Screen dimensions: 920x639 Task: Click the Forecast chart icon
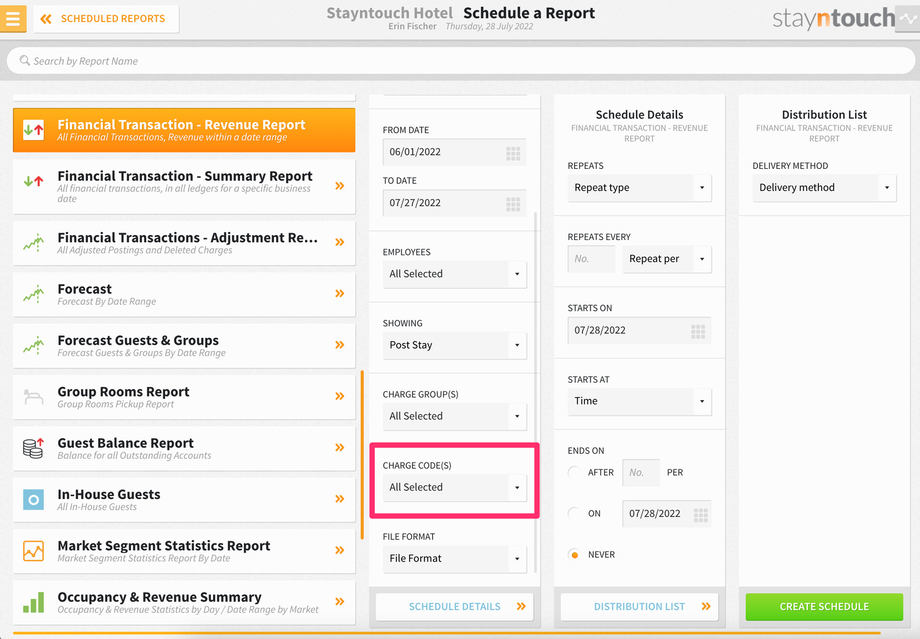click(33, 293)
